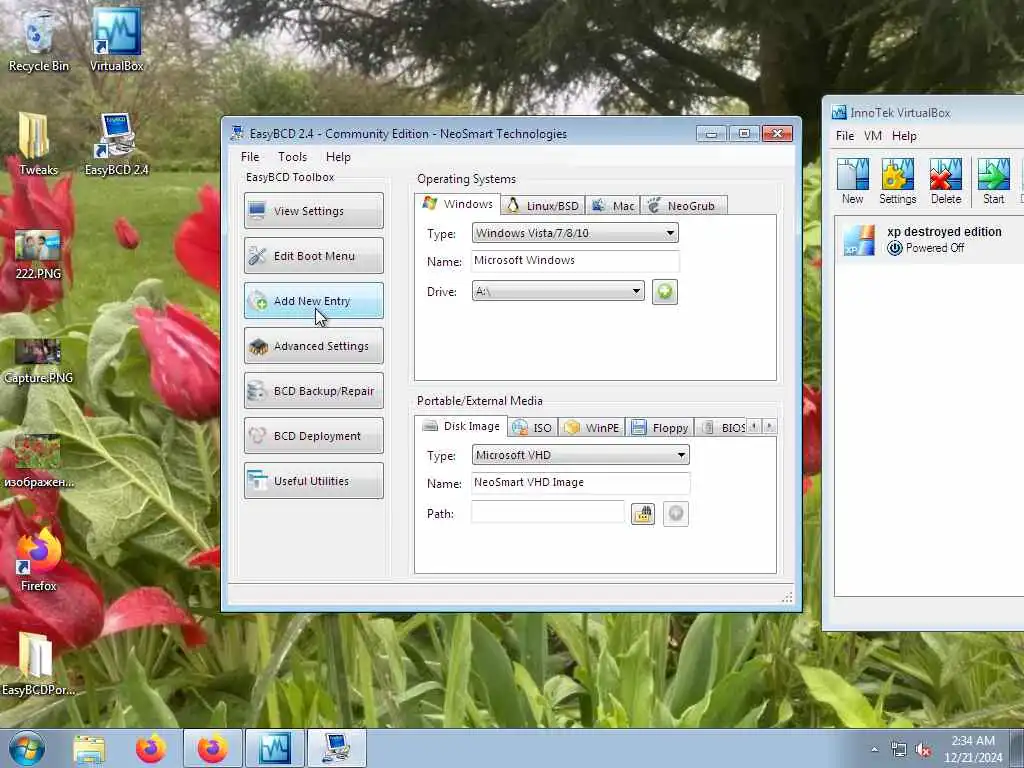Select the Recycle Bin desktop icon
The height and width of the screenshot is (768, 1024).
(39, 41)
